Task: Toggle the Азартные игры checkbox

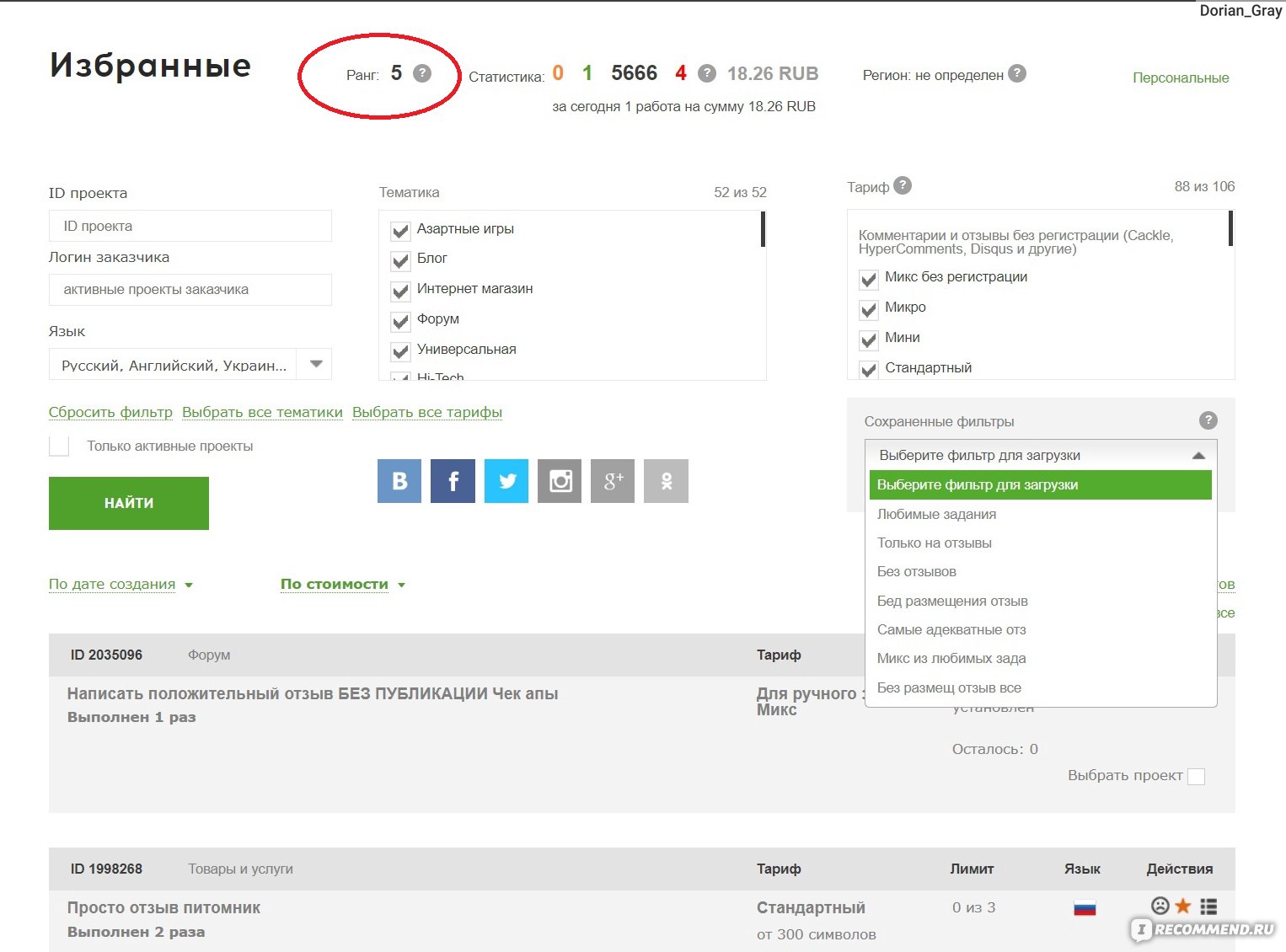Action: click(x=400, y=230)
